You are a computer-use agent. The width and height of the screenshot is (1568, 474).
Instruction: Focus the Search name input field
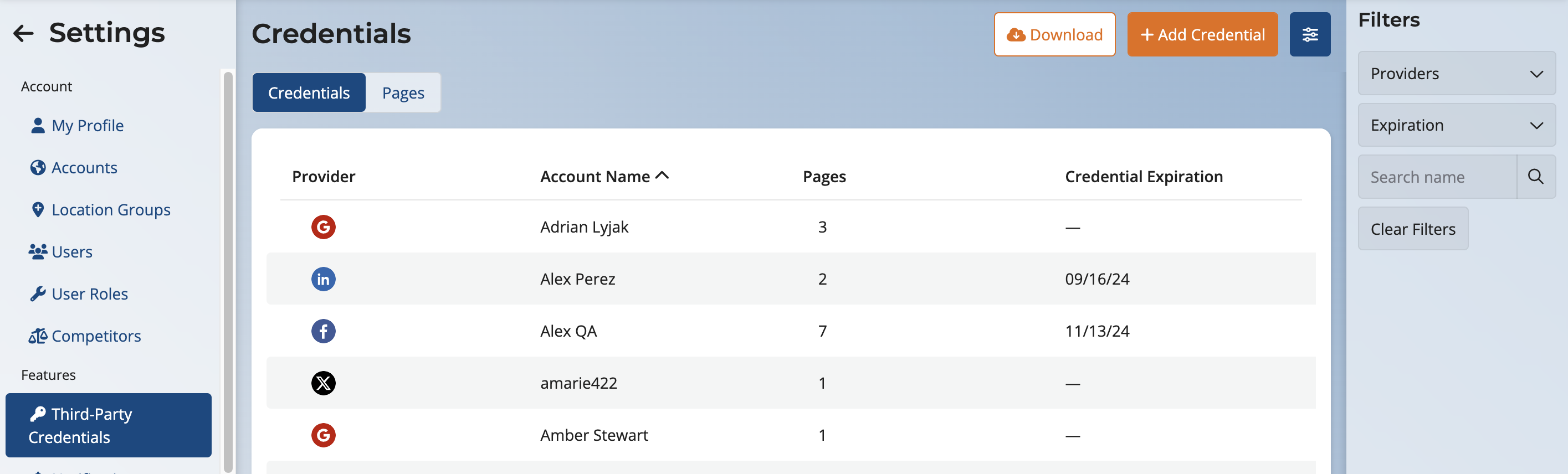pyautogui.click(x=1437, y=177)
